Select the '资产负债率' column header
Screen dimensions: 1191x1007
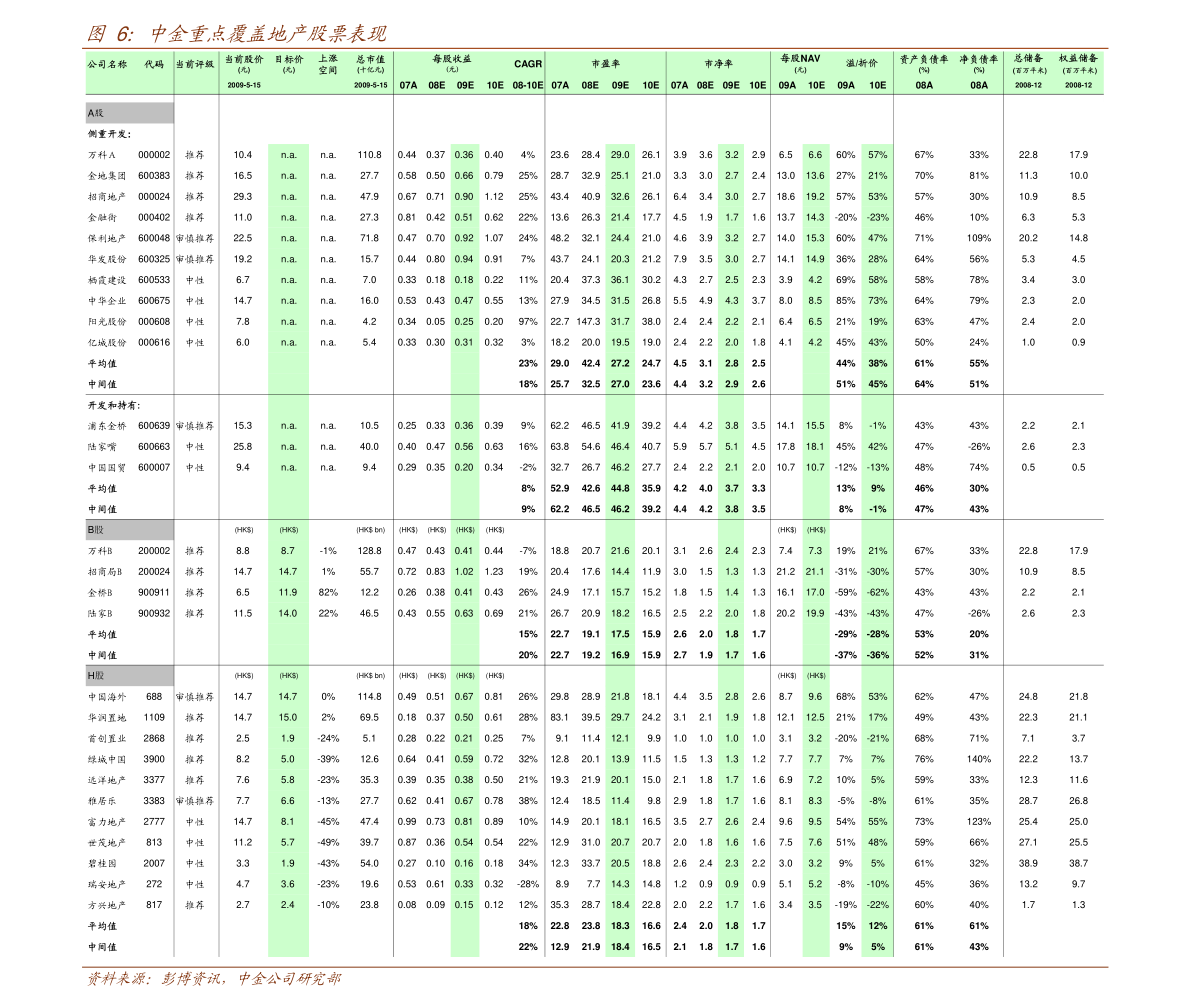[x=924, y=59]
